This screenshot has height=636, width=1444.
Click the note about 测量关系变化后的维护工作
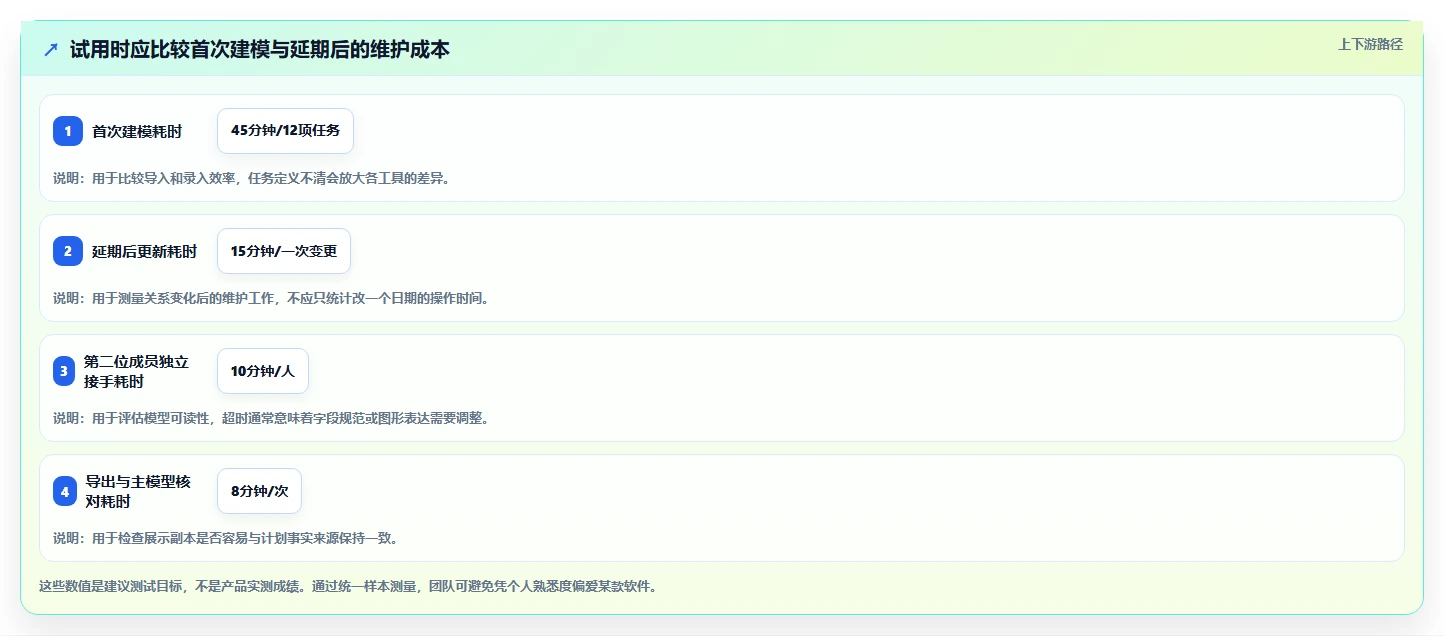click(271, 298)
